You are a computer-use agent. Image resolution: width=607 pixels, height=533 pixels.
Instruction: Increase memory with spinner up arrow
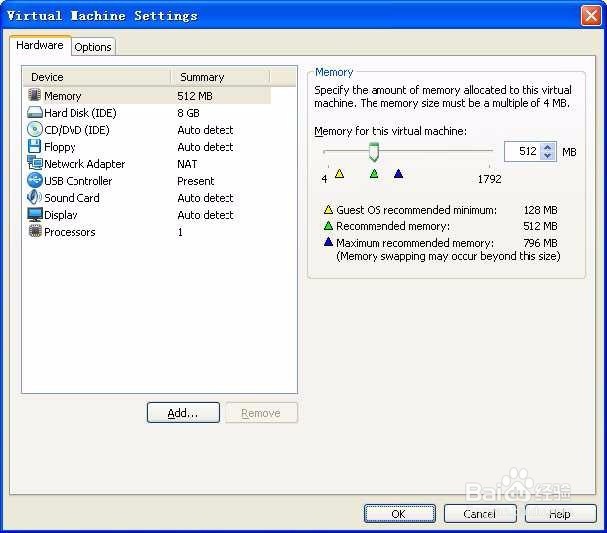point(547,147)
